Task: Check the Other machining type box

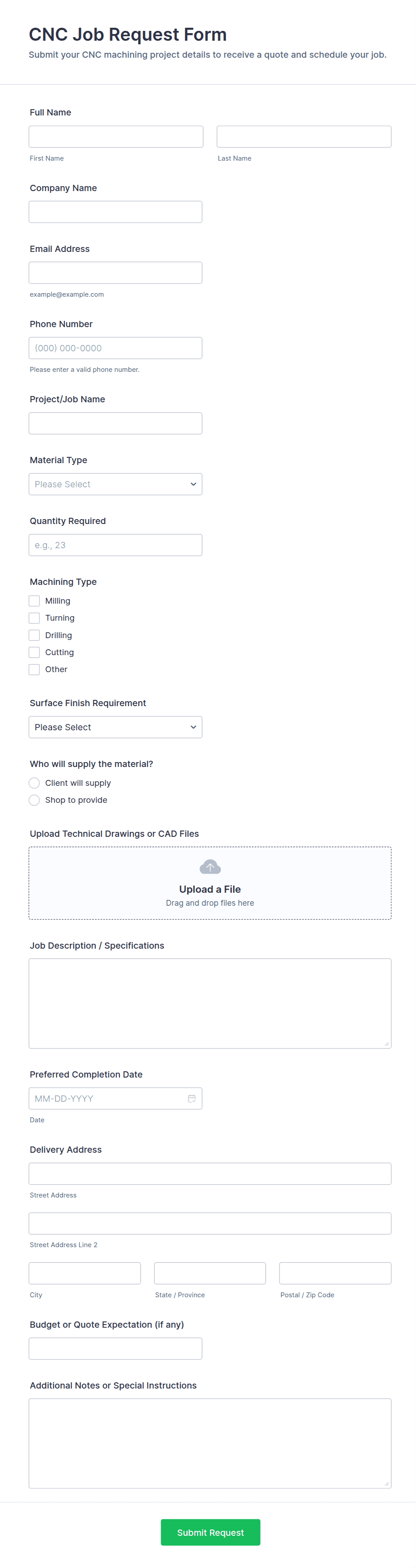Action: (35, 669)
